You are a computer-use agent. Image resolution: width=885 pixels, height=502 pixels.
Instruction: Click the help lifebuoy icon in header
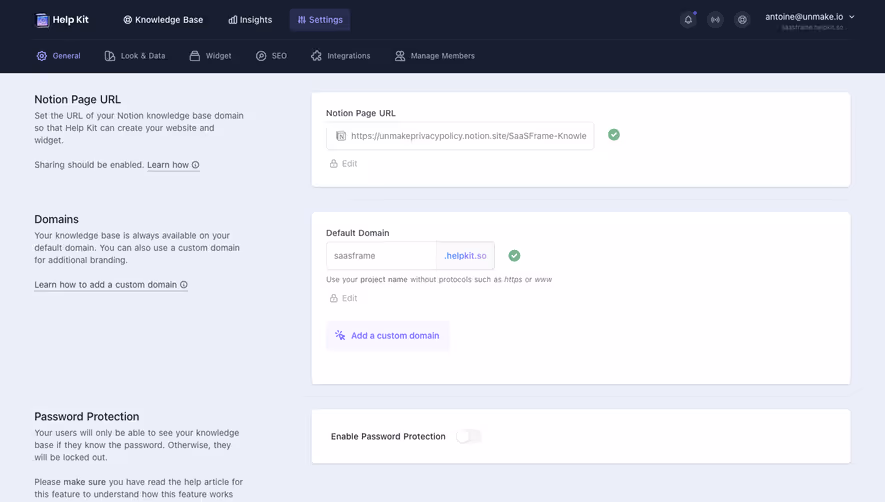pyautogui.click(x=742, y=20)
